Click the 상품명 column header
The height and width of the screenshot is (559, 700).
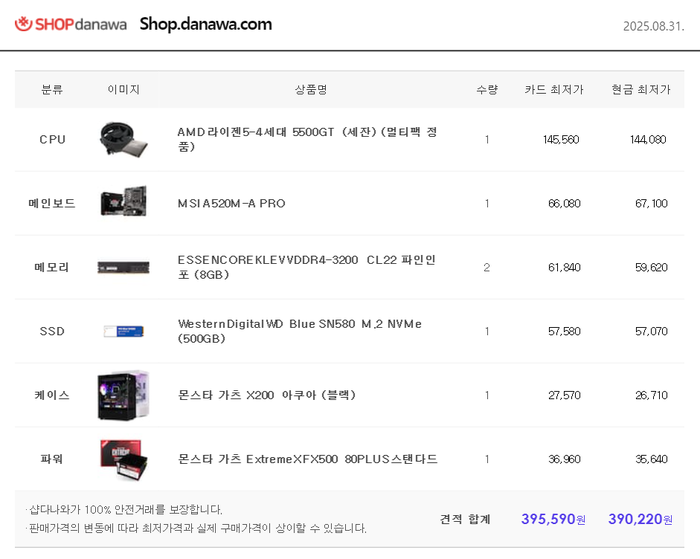pos(311,90)
